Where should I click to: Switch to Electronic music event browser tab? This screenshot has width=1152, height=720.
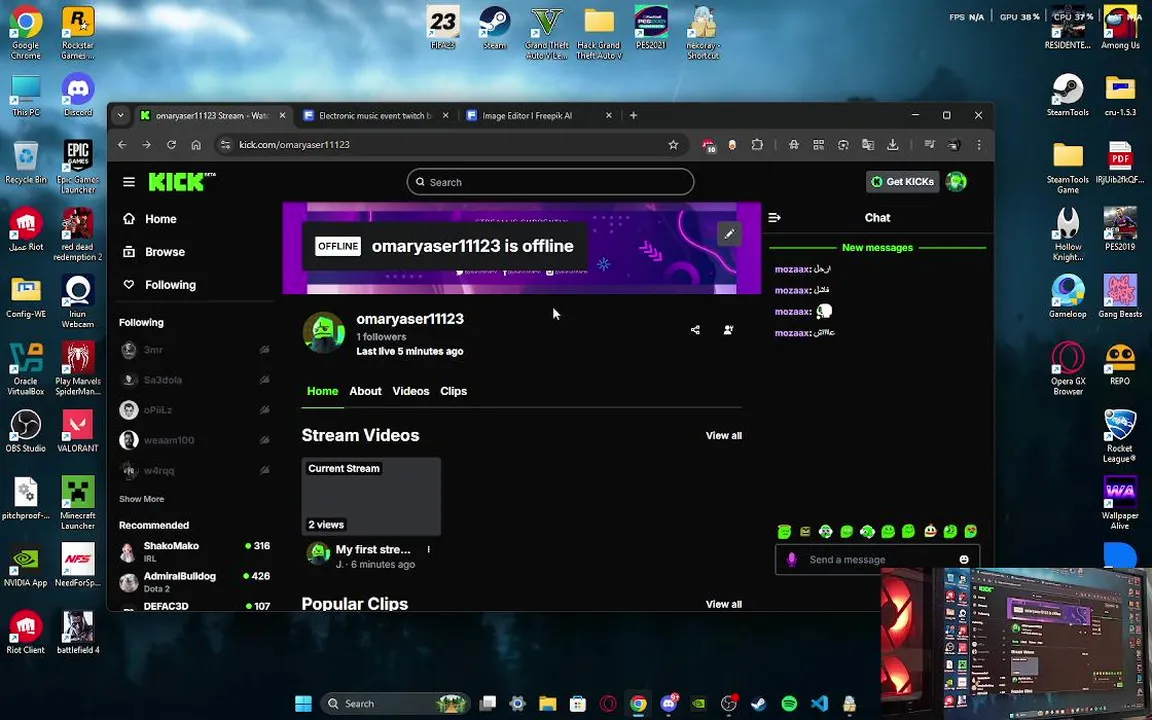(376, 115)
